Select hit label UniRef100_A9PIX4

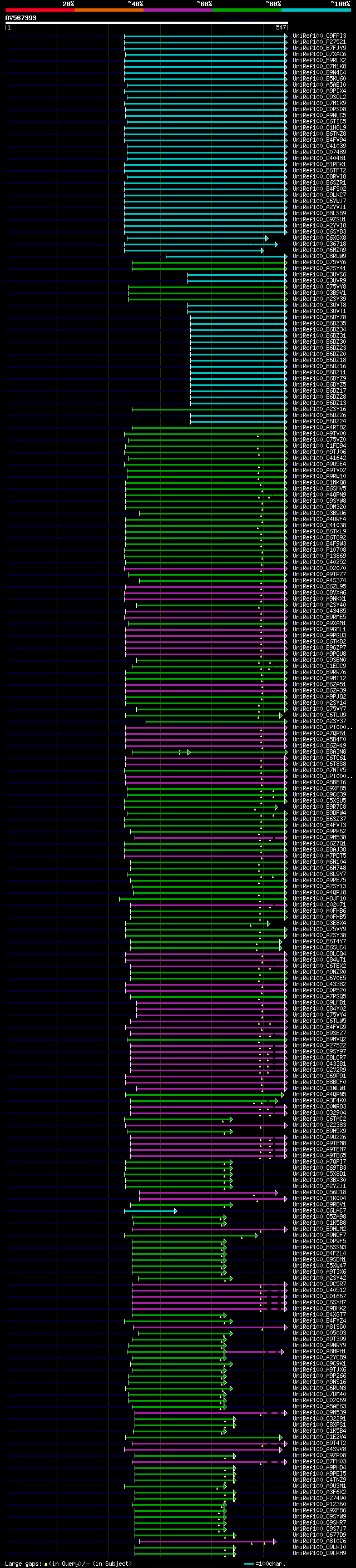[x=319, y=91]
